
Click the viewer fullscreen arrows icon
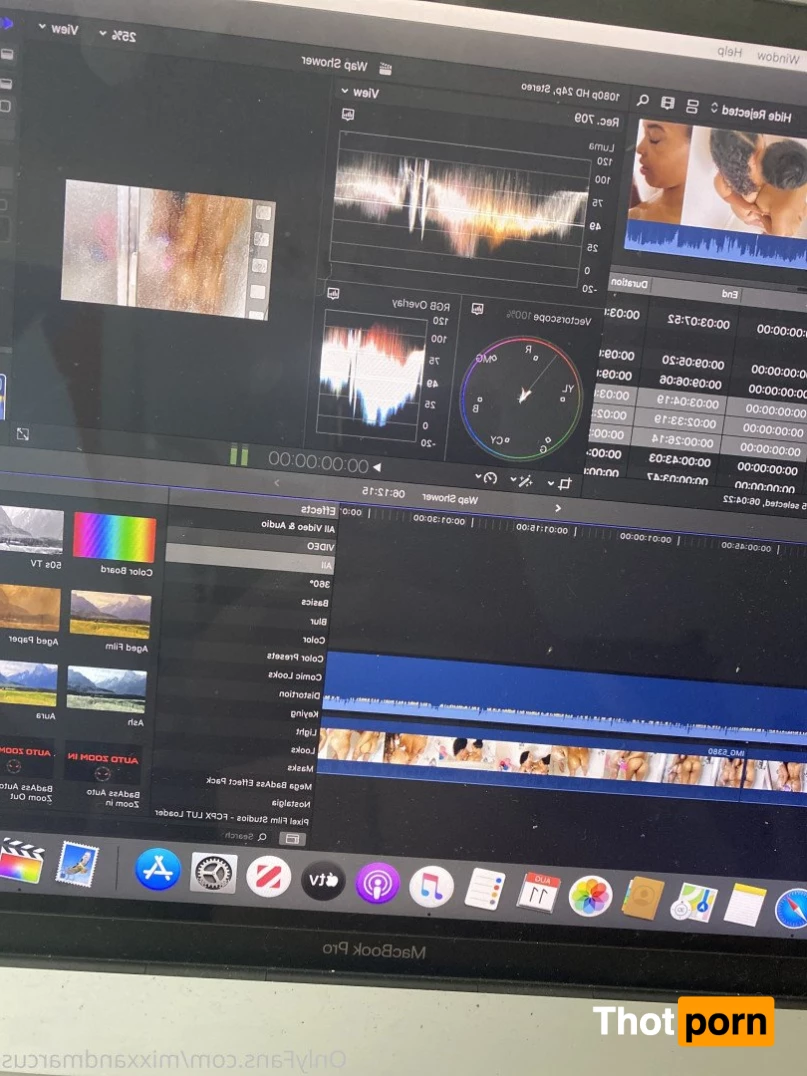22,434
